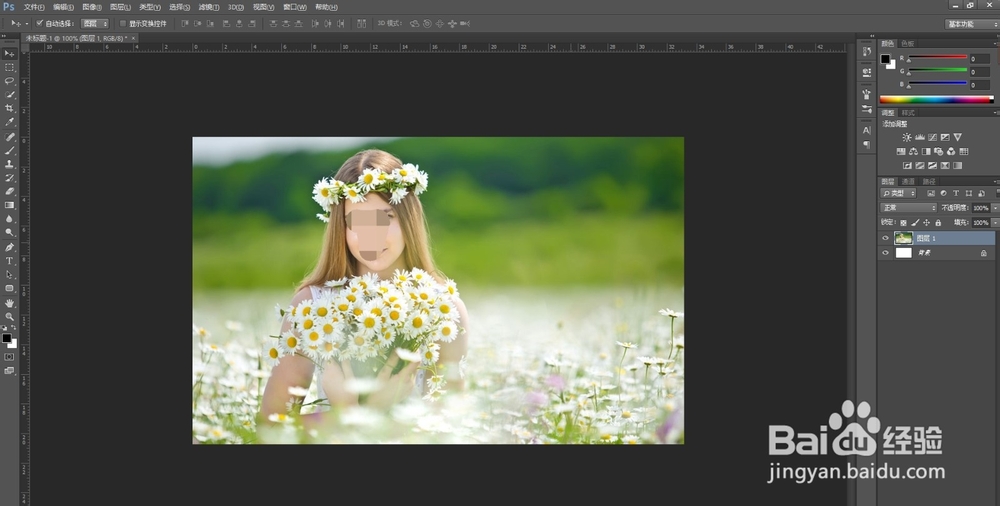Uncheck the 自动选择 checkbox
1000x506 pixels.
40,23
